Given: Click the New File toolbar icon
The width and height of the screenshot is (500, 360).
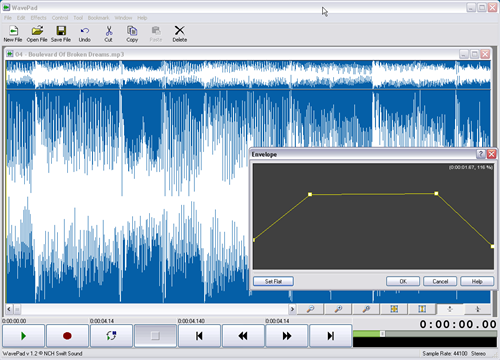Looking at the screenshot, I should 13,34.
